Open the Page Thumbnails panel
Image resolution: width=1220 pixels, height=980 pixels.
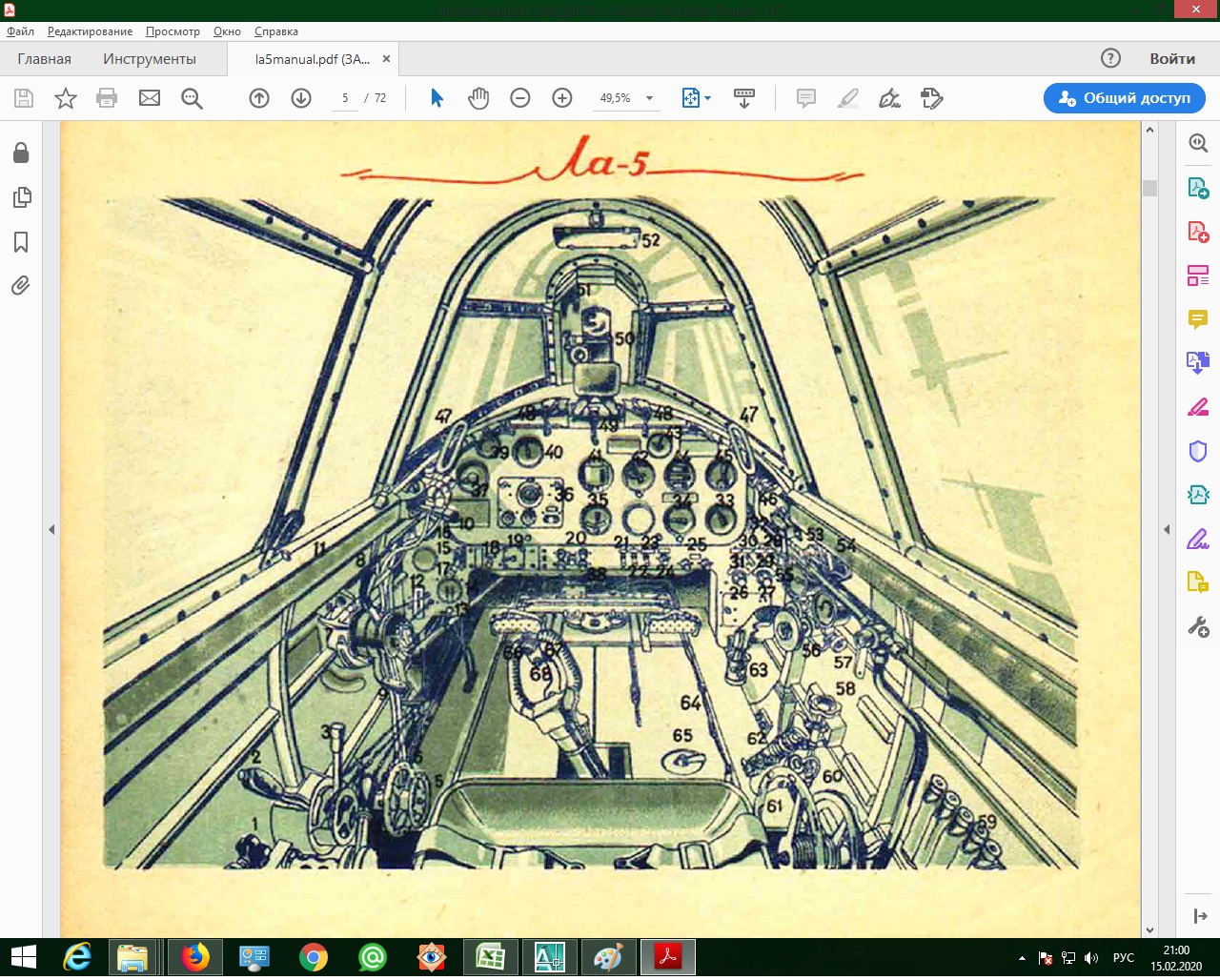(x=21, y=197)
